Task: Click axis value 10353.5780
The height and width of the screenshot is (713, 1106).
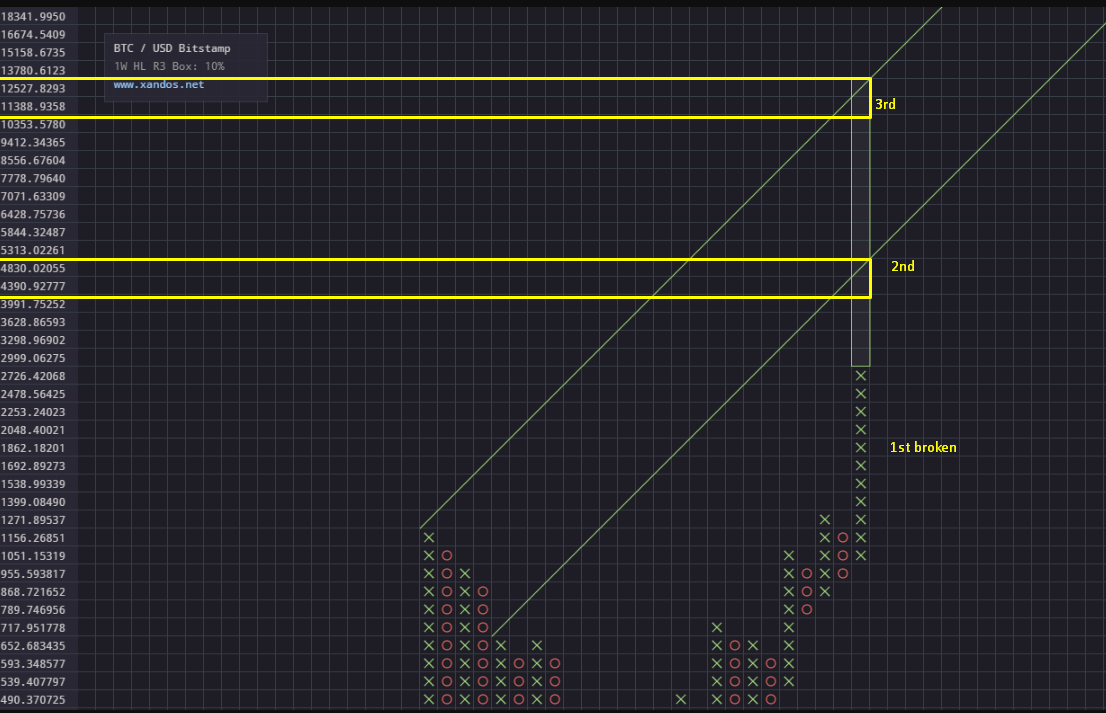Action: [33, 124]
